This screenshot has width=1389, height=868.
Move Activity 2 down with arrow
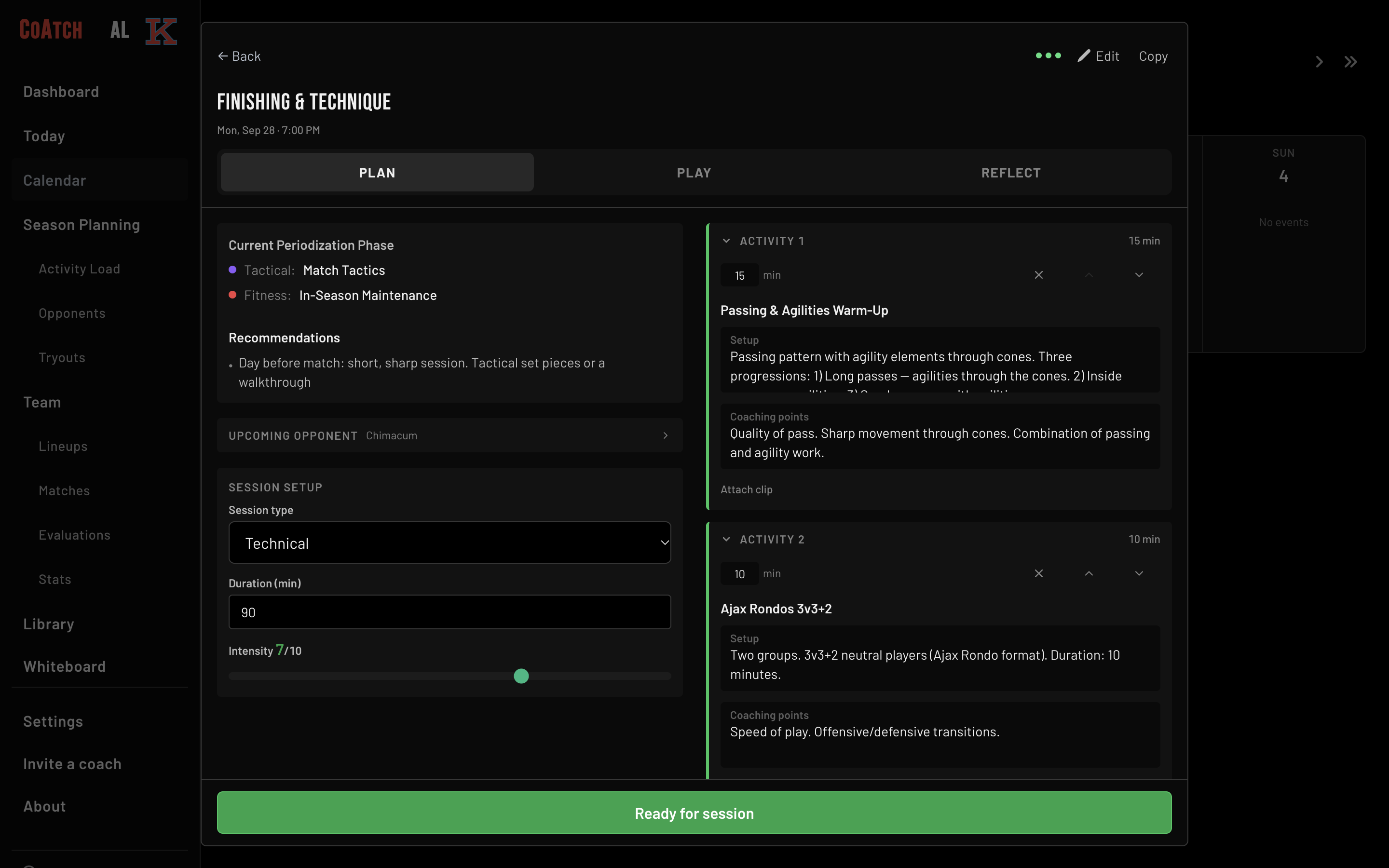pos(1139,573)
